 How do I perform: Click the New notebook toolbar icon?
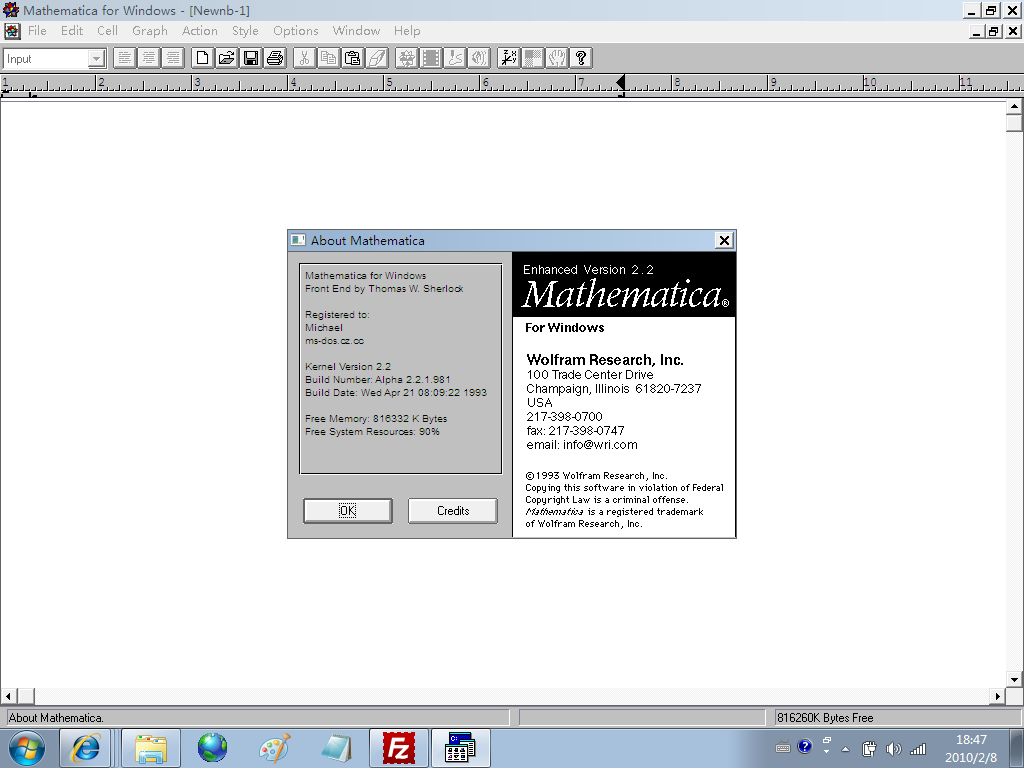(202, 58)
